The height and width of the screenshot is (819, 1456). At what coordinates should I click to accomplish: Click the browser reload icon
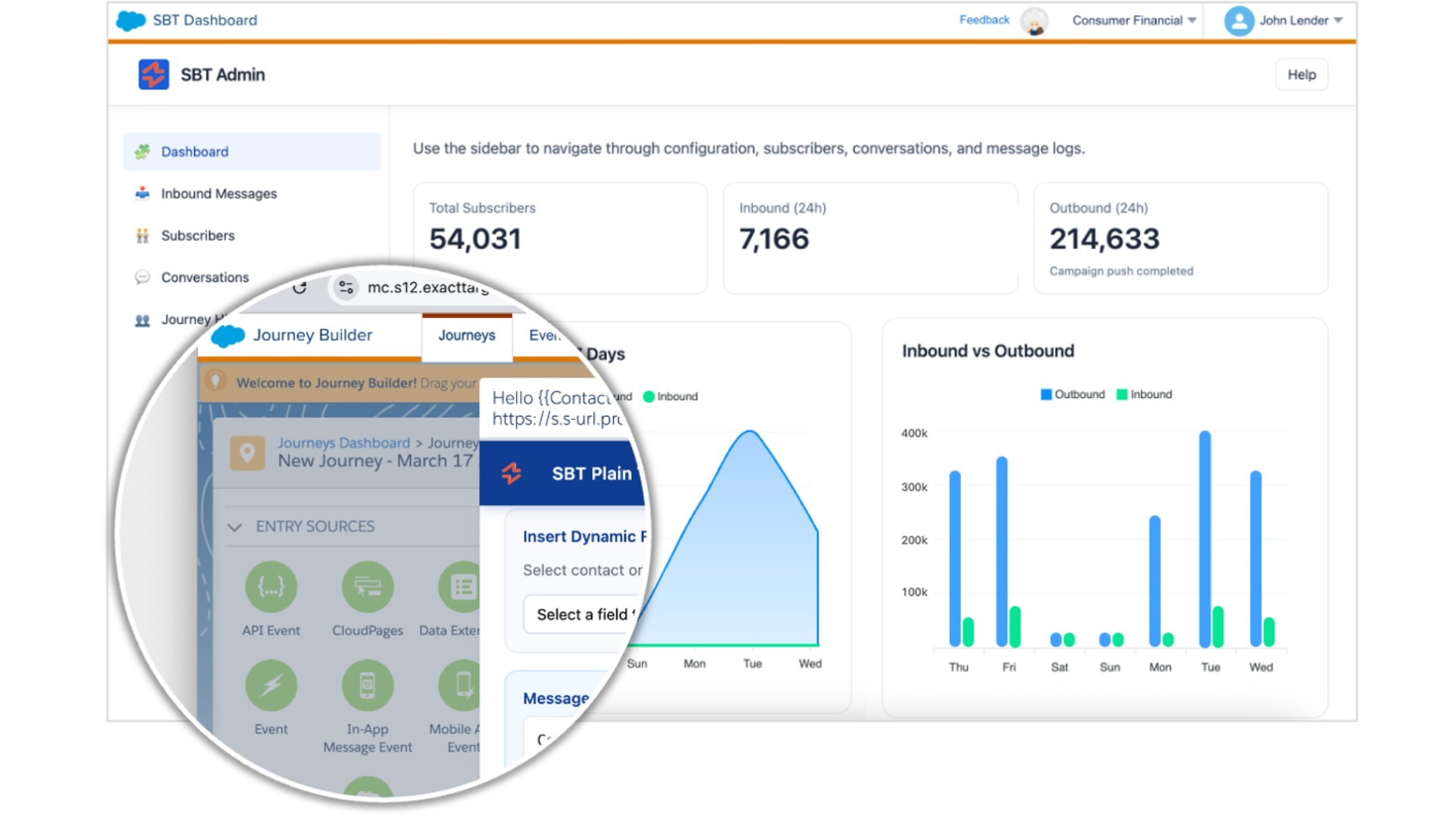[x=300, y=288]
